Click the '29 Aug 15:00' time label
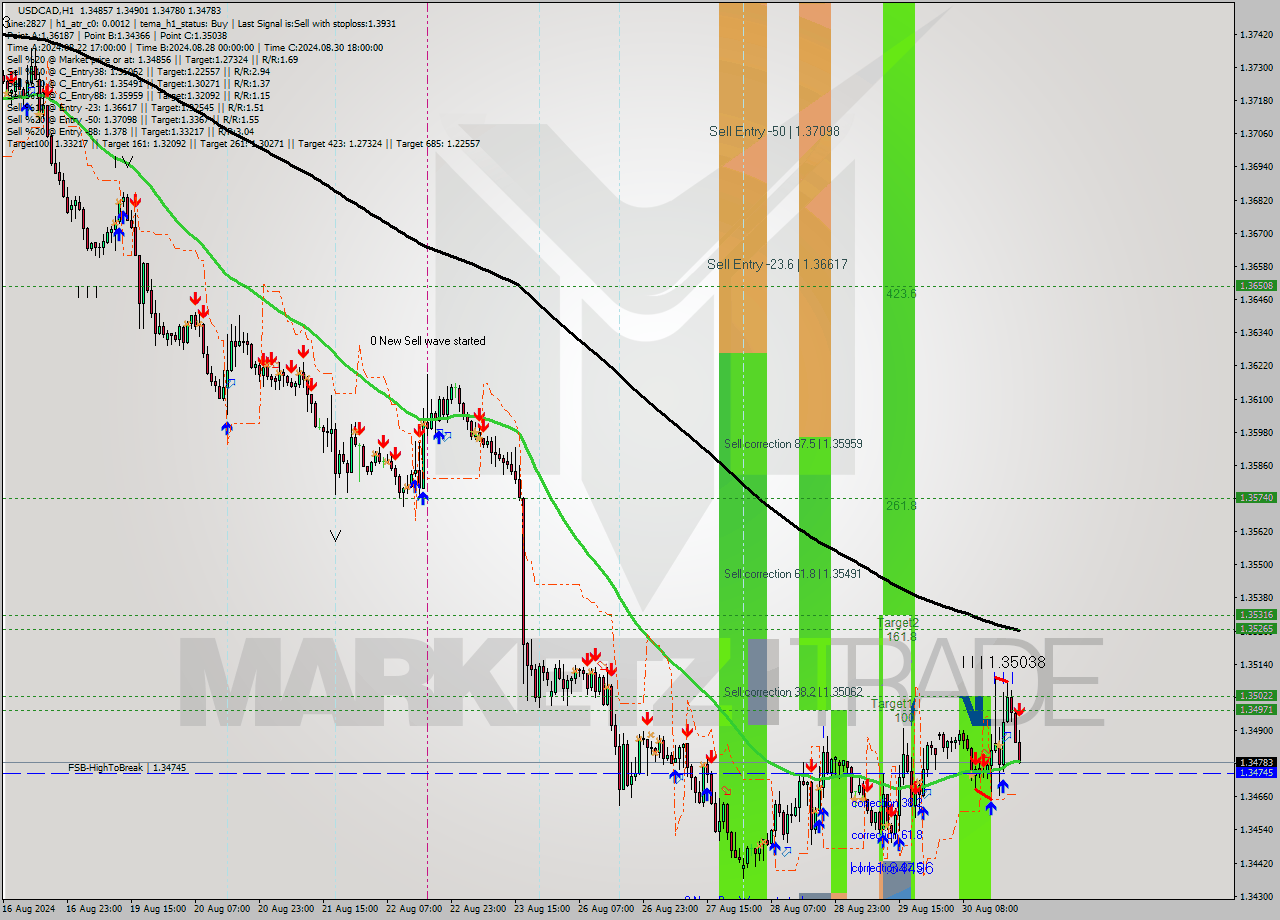 [x=926, y=909]
